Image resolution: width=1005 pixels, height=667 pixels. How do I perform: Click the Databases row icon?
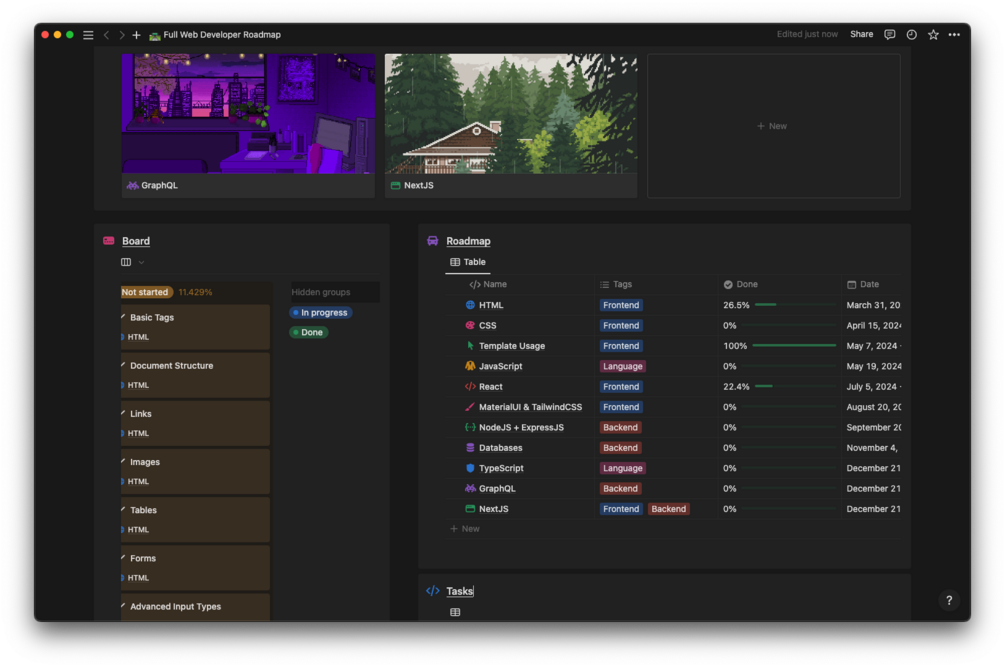tap(470, 448)
